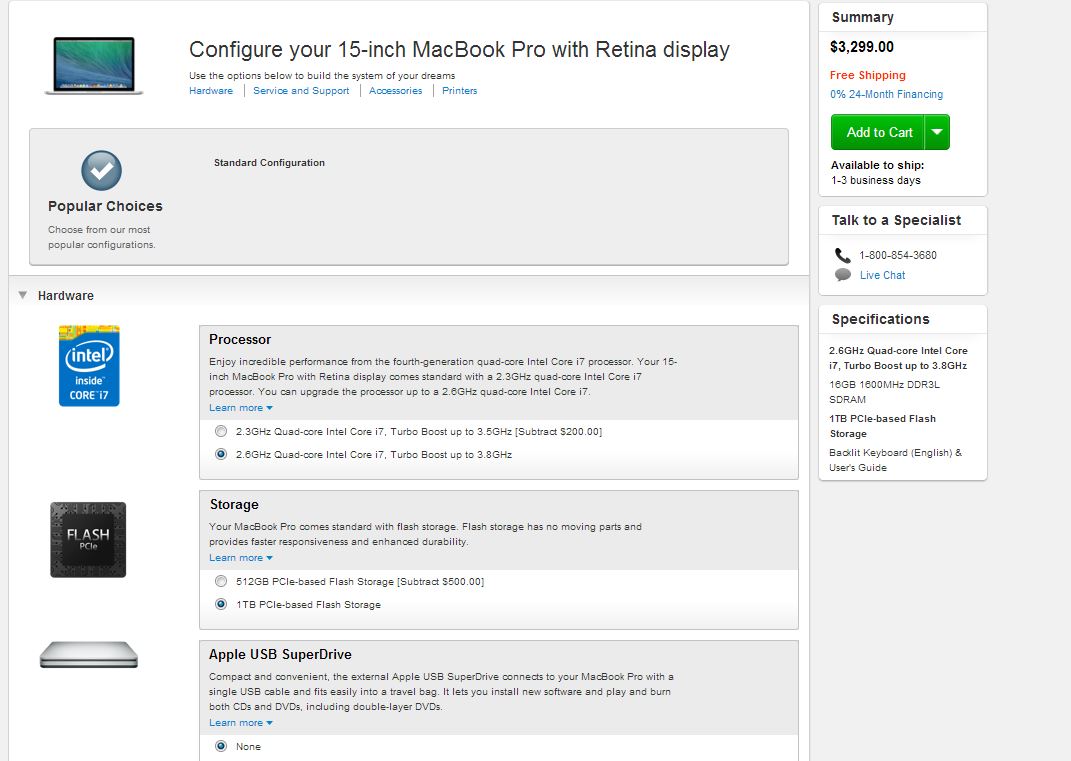This screenshot has width=1071, height=761.
Task: Click the Popular Choices checkmark icon
Action: coord(101,171)
